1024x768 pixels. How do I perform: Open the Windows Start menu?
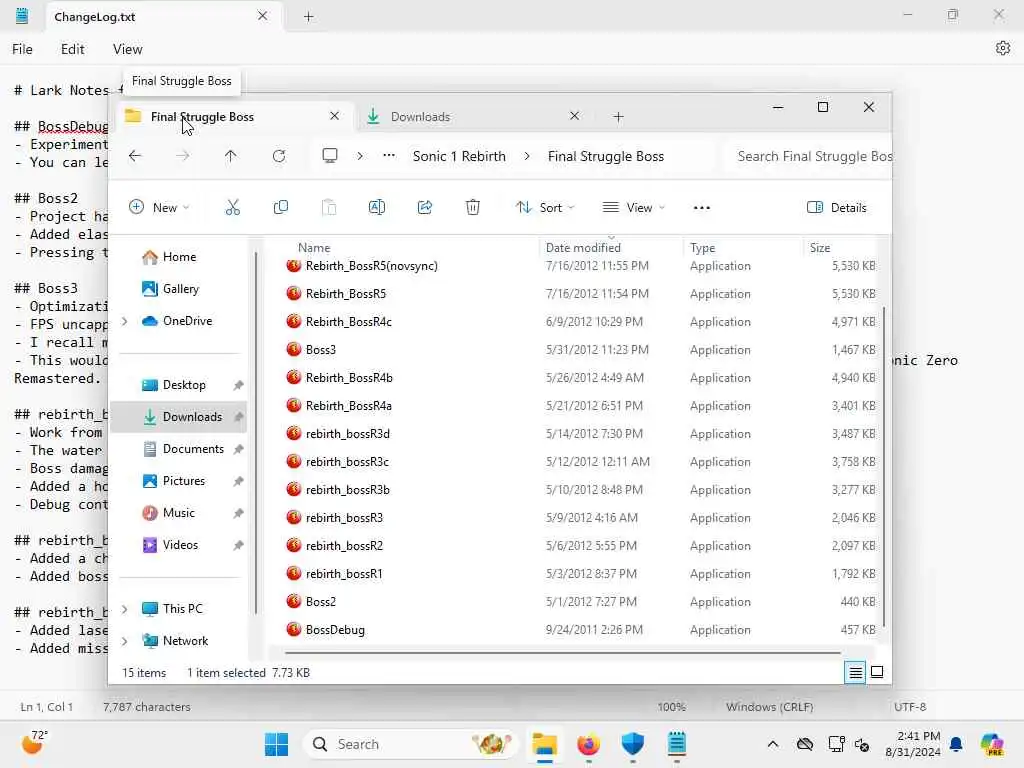pos(276,744)
